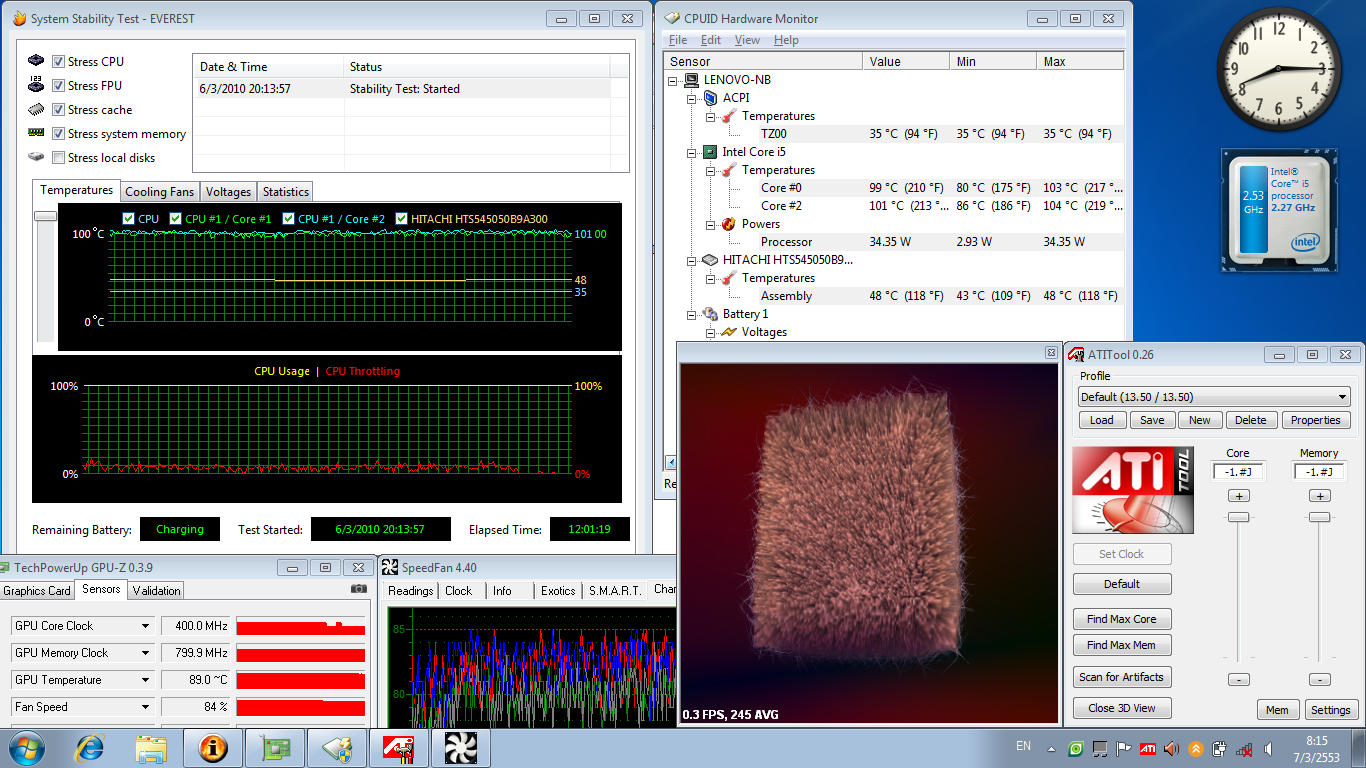Image resolution: width=1366 pixels, height=768 pixels.
Task: Uncheck HITACHI HTS545050B9A300 graph checkbox
Action: (x=401, y=219)
